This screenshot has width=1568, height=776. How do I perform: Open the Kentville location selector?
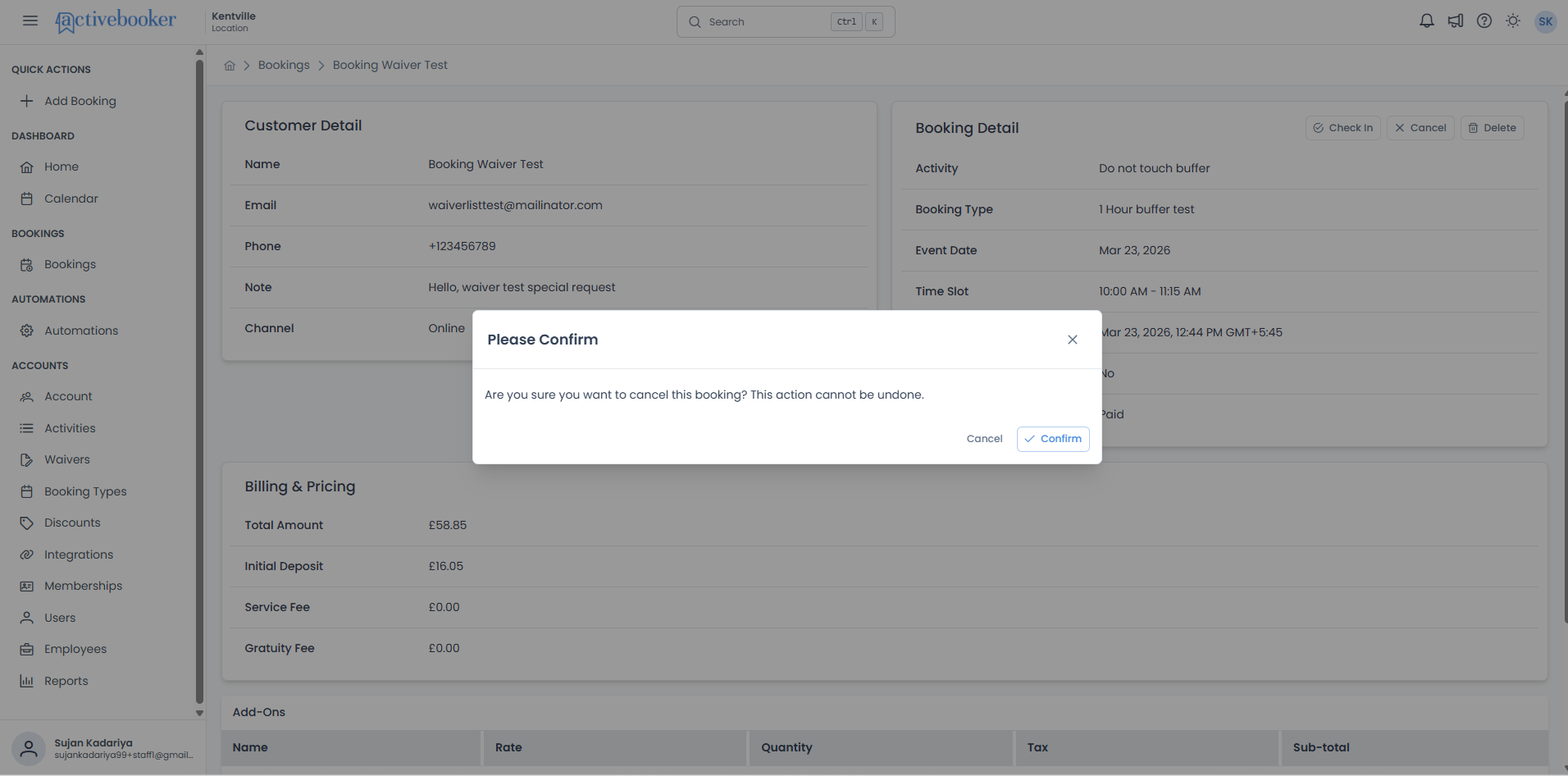[234, 21]
